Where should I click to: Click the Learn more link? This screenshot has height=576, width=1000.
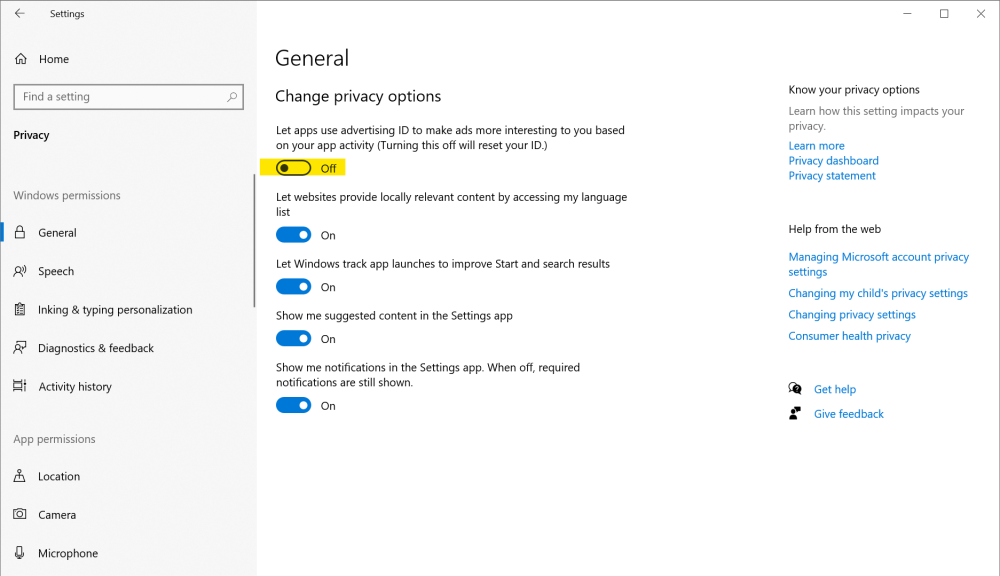coord(816,146)
